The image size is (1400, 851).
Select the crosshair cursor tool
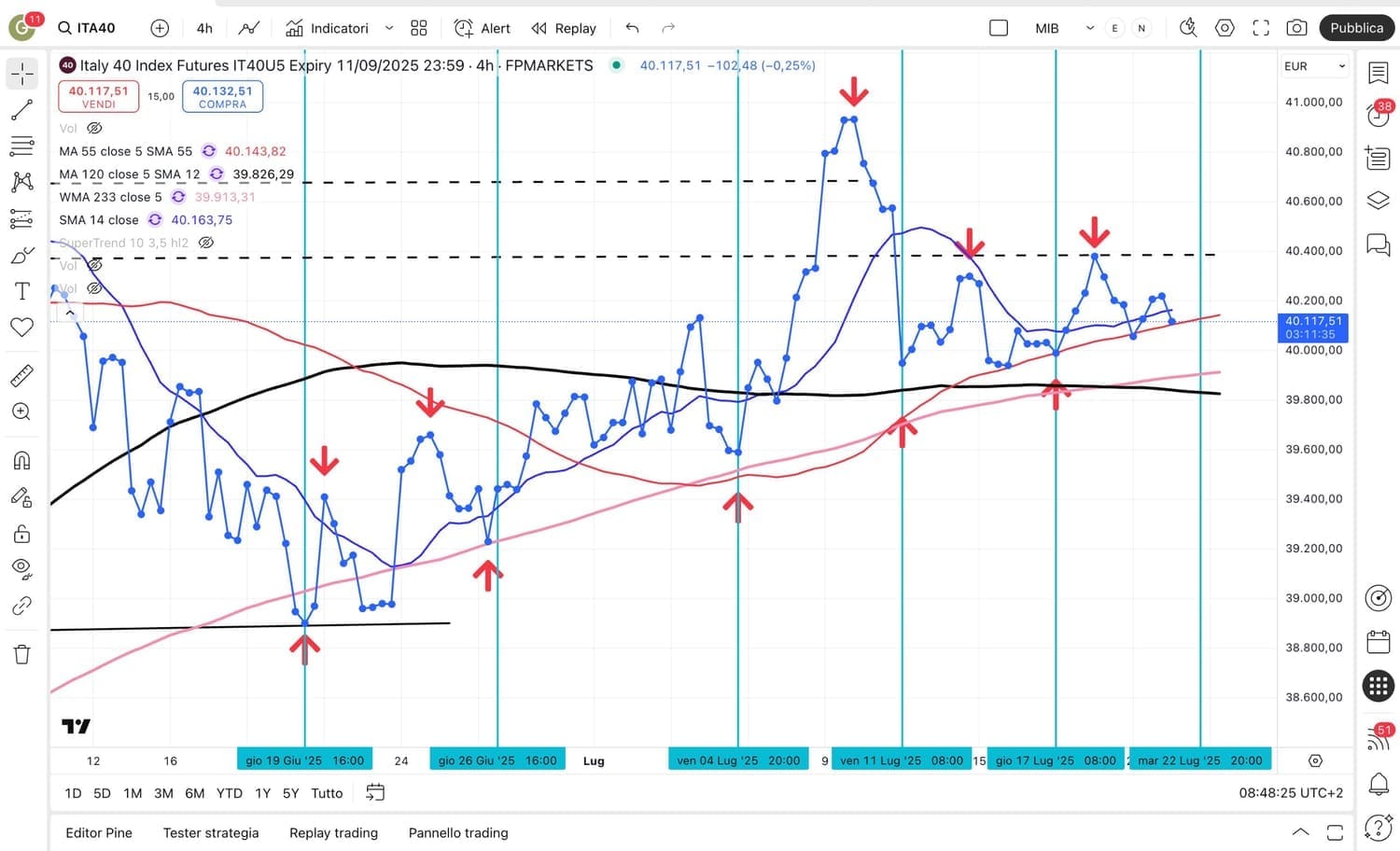click(22, 73)
